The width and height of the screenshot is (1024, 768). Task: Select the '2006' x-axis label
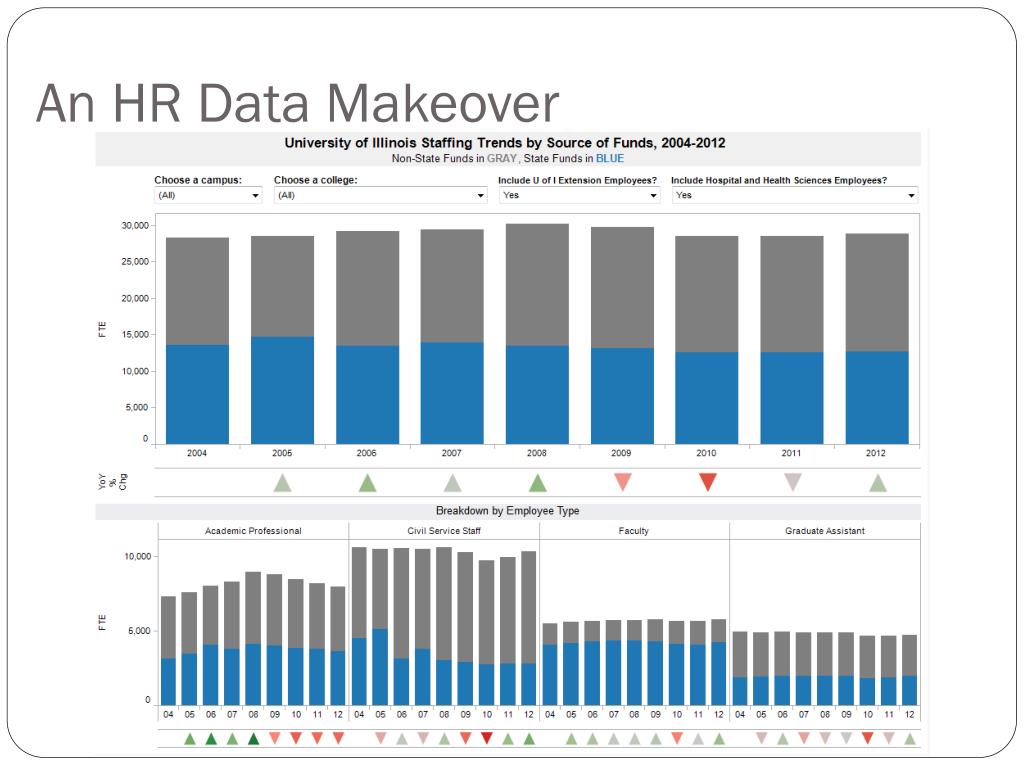tap(366, 453)
